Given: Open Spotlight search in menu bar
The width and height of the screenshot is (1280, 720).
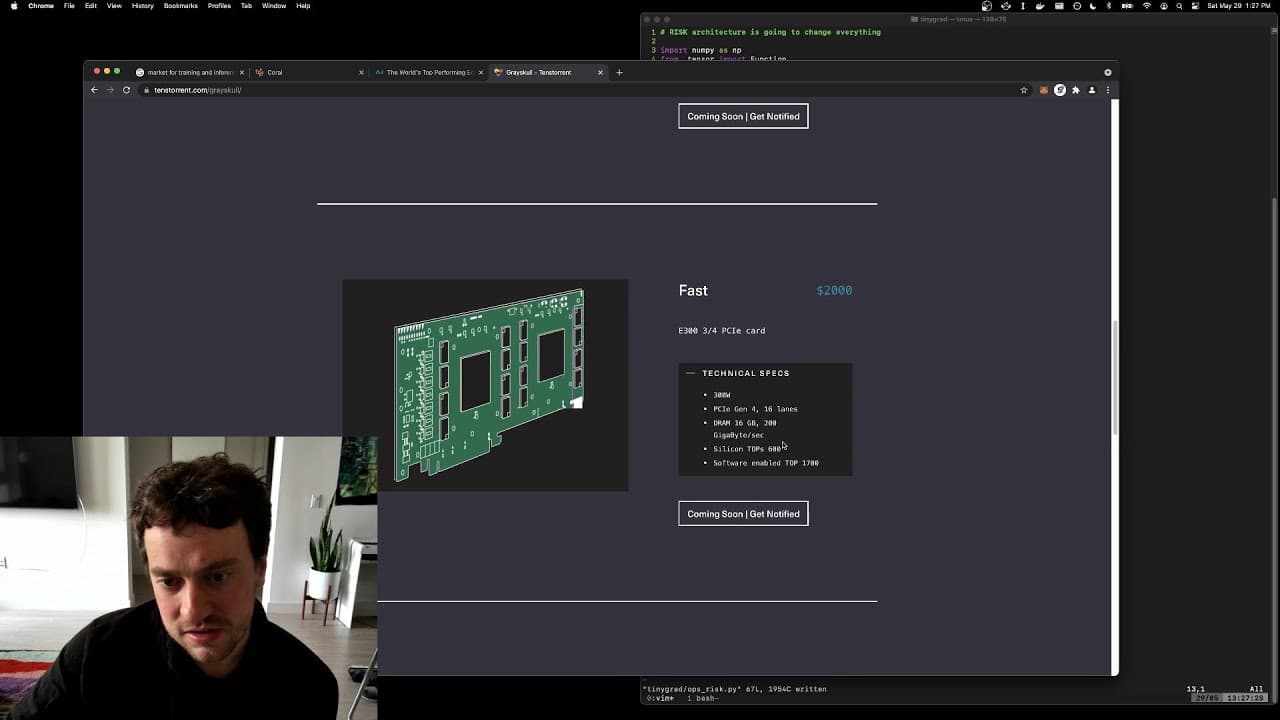Looking at the screenshot, I should (1180, 6).
